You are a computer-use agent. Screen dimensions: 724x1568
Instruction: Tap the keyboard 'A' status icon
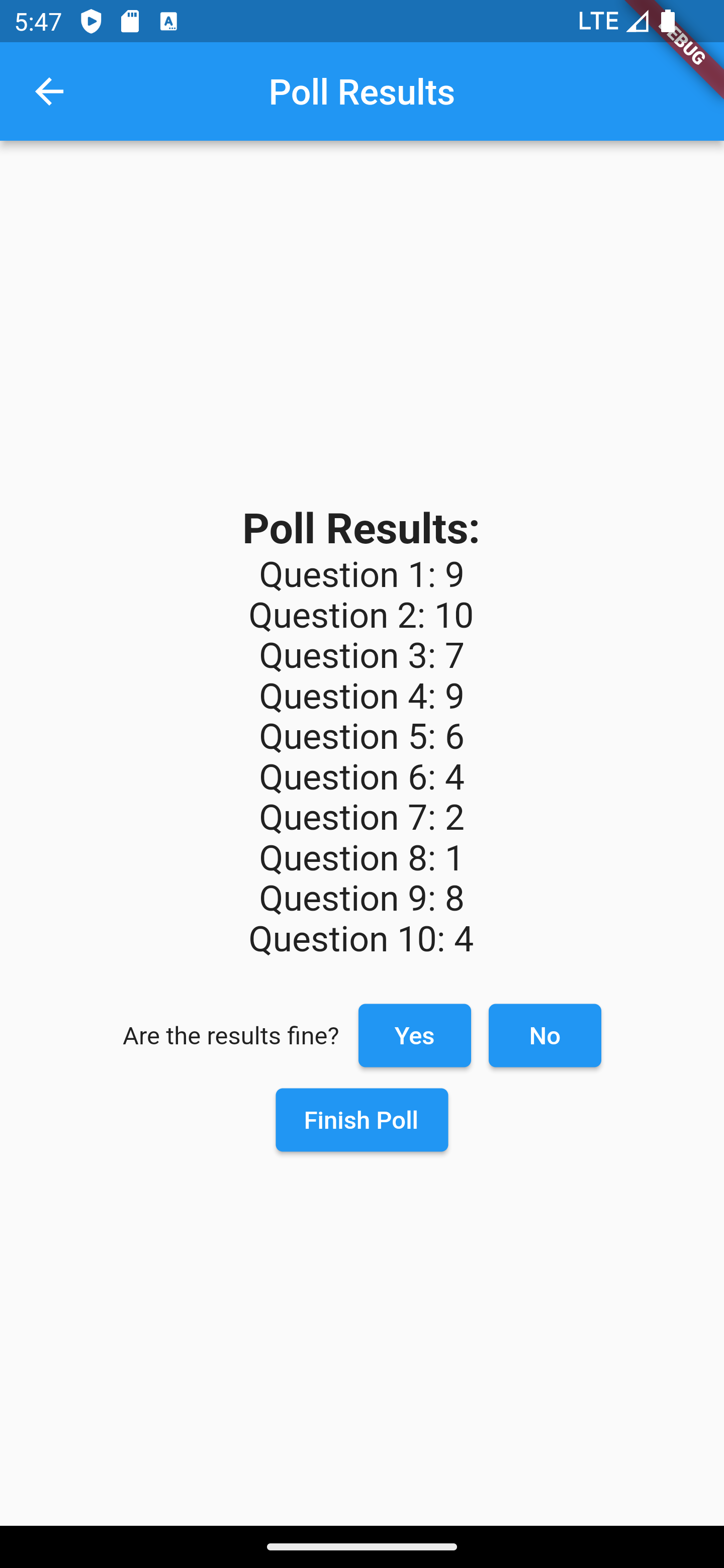click(168, 22)
